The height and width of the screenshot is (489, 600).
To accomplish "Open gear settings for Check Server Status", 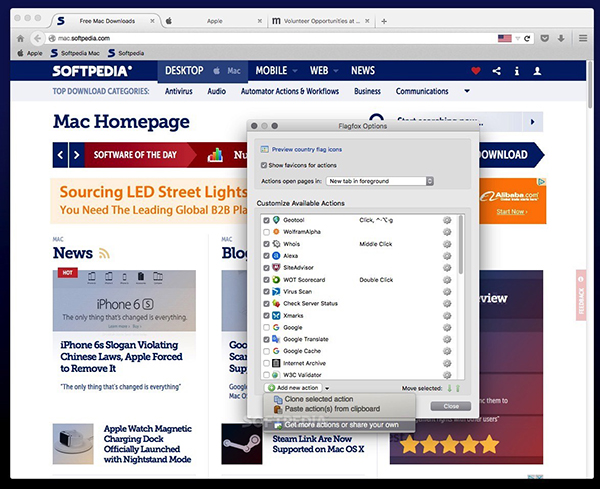I will click(447, 304).
